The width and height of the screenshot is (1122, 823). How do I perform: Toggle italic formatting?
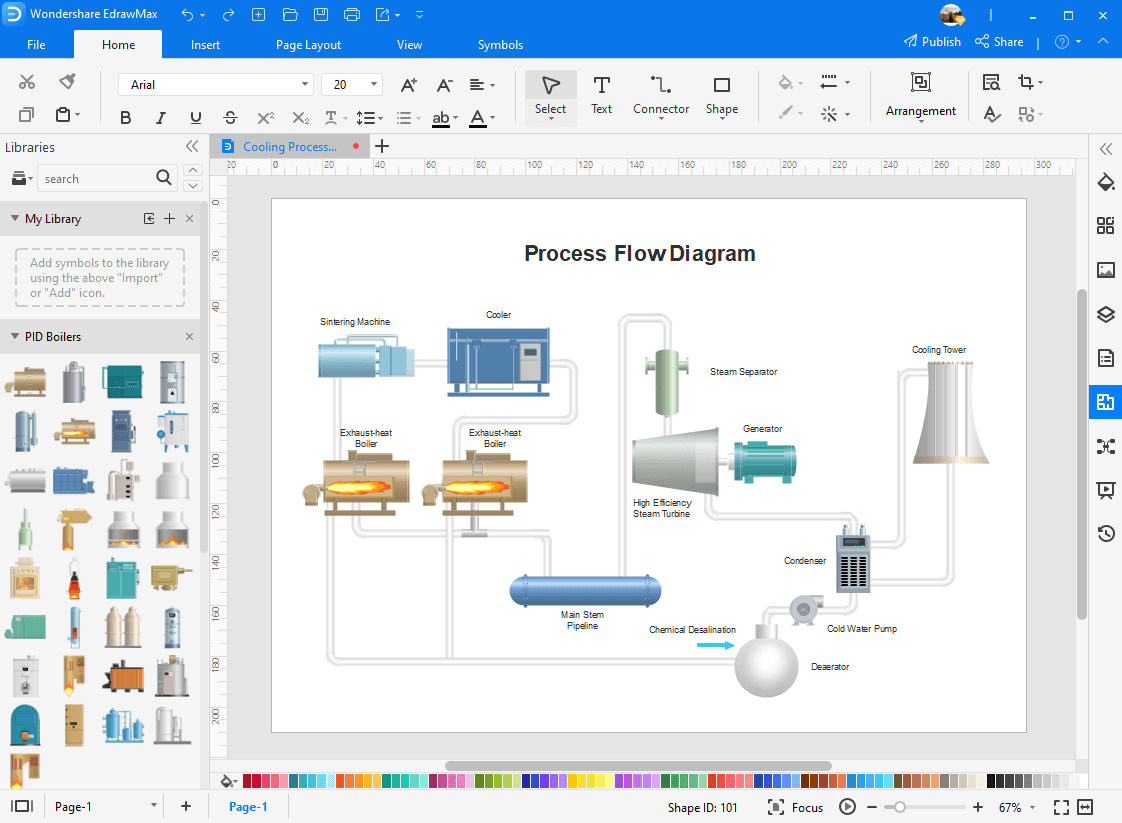coord(160,117)
